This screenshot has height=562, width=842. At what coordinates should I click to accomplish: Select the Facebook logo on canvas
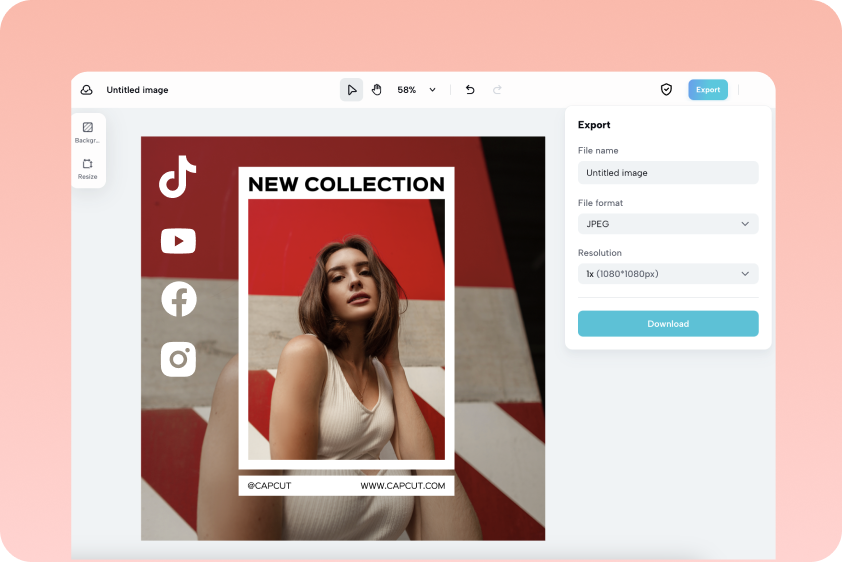click(x=179, y=299)
